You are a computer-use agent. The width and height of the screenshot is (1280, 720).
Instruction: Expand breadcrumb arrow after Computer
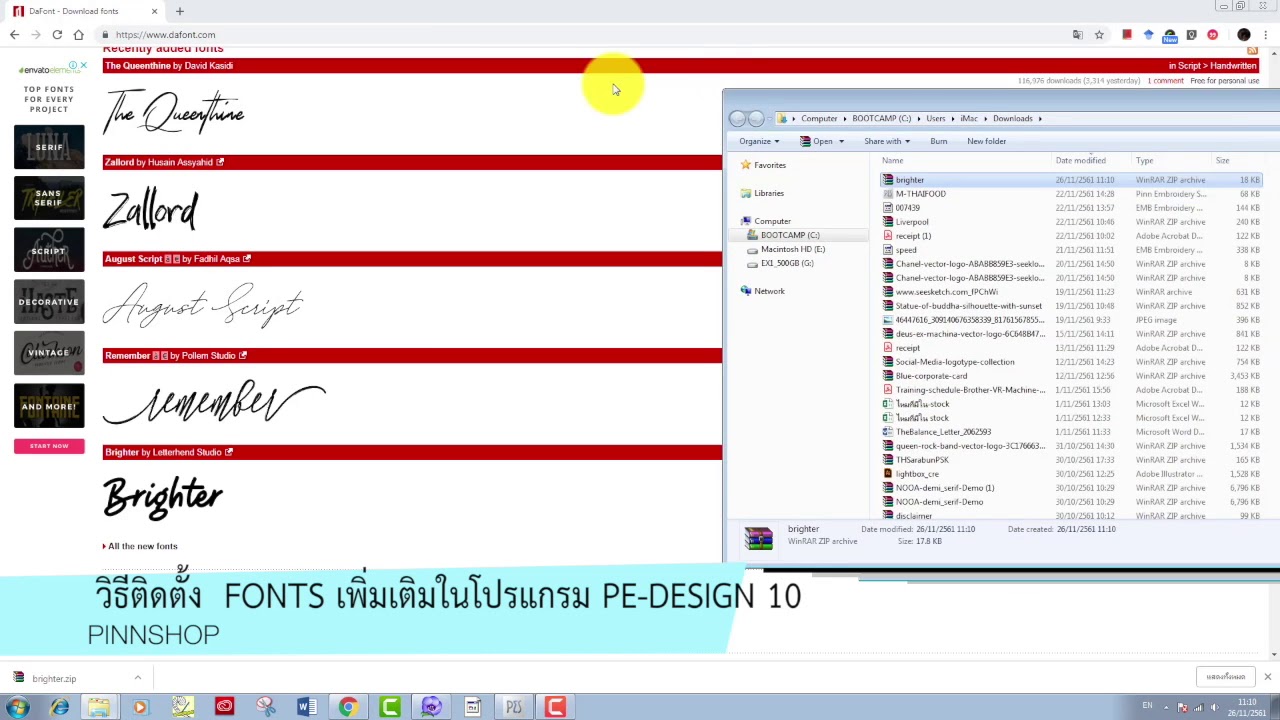[845, 119]
